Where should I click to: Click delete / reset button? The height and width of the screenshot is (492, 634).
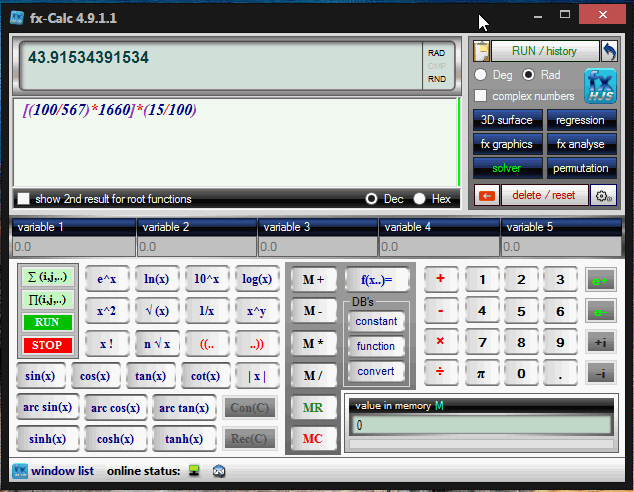coord(544,196)
